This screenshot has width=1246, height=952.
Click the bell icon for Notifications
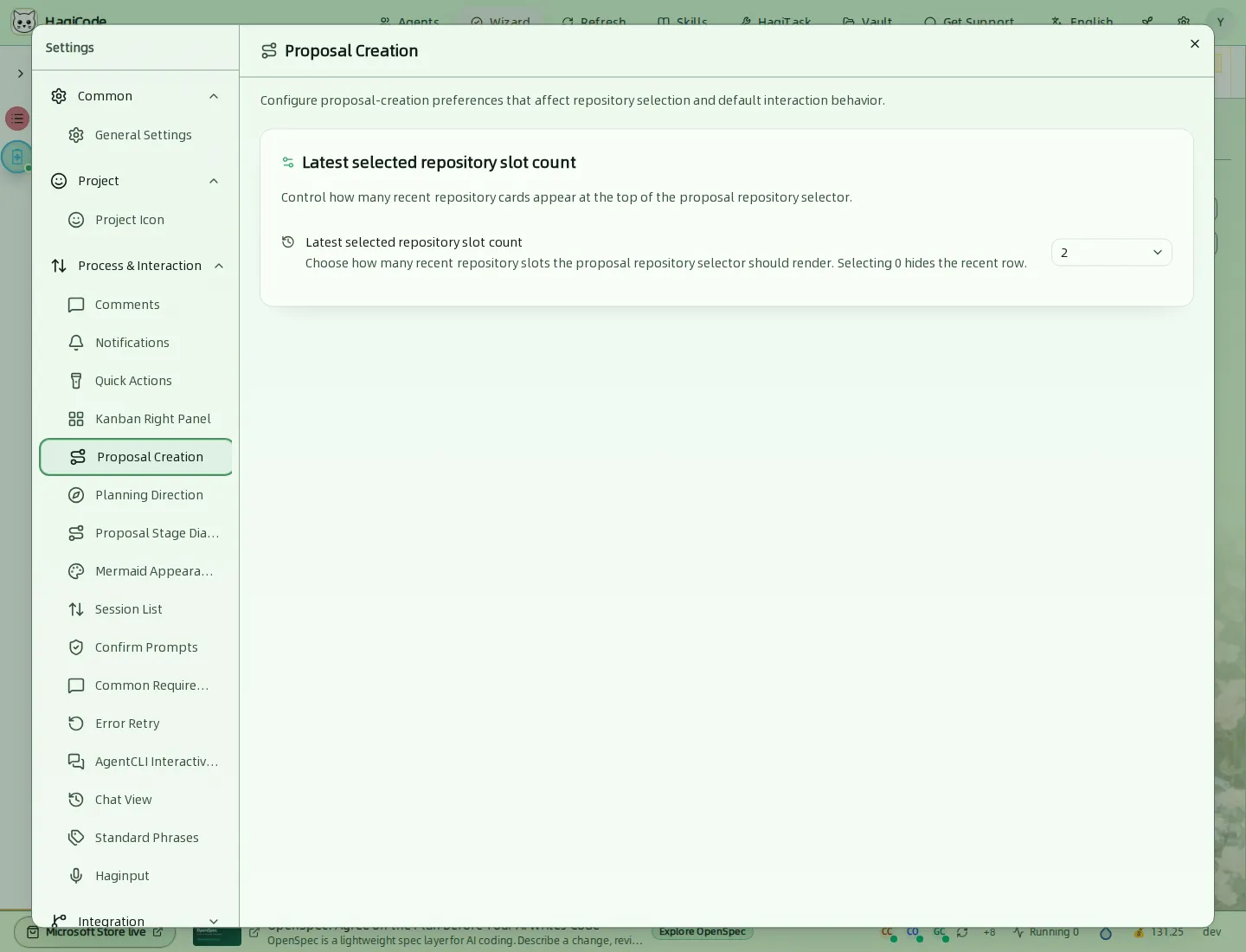click(x=76, y=343)
